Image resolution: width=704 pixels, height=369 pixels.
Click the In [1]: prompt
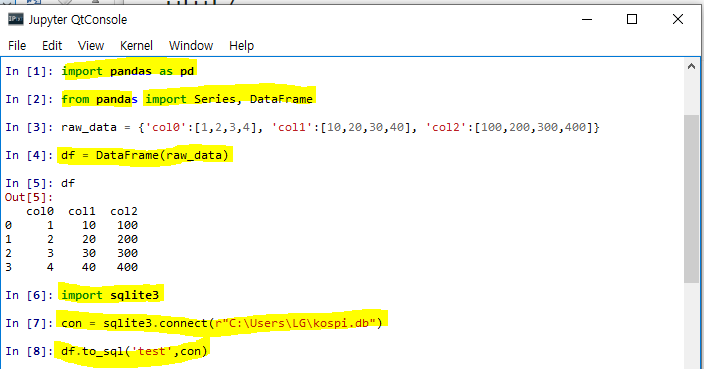pyautogui.click(x=29, y=71)
